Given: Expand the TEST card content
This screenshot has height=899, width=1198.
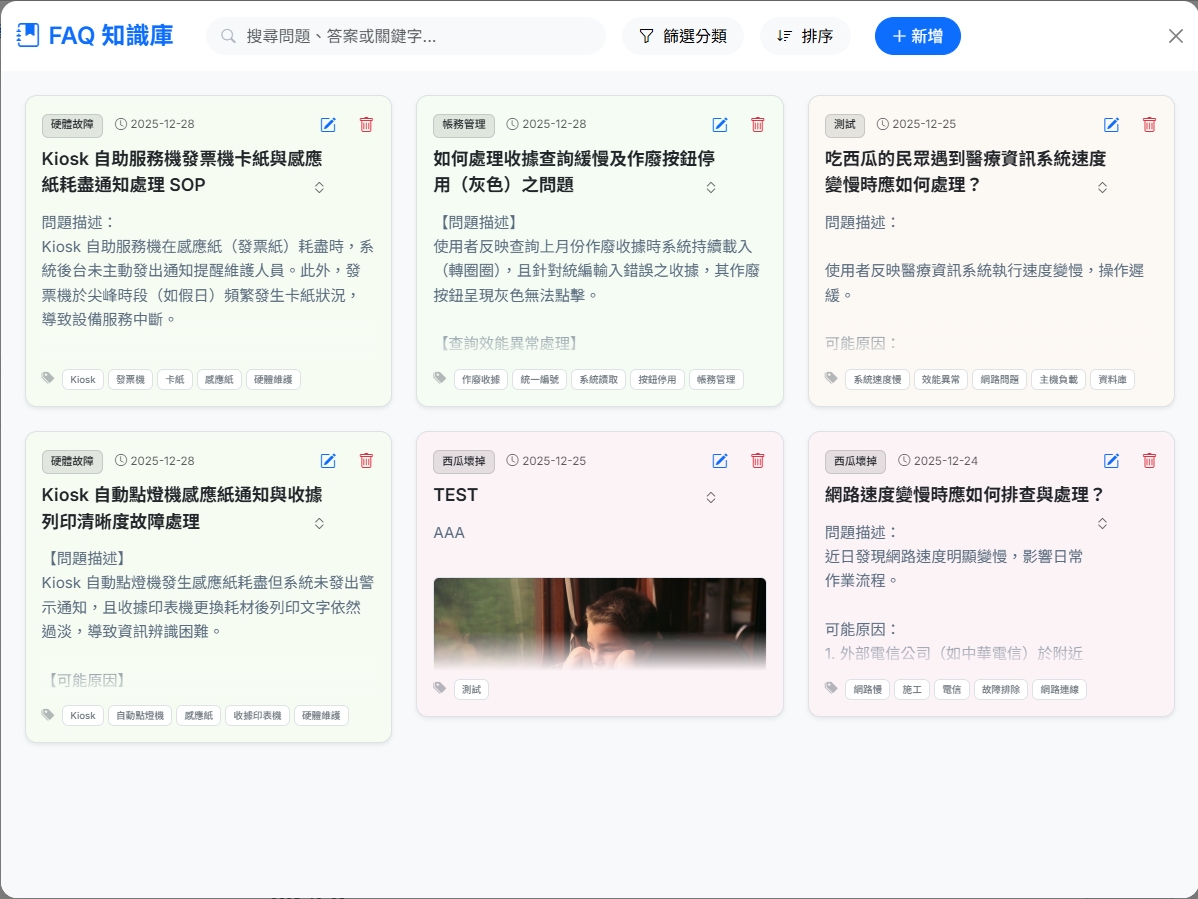Looking at the screenshot, I should (710, 496).
